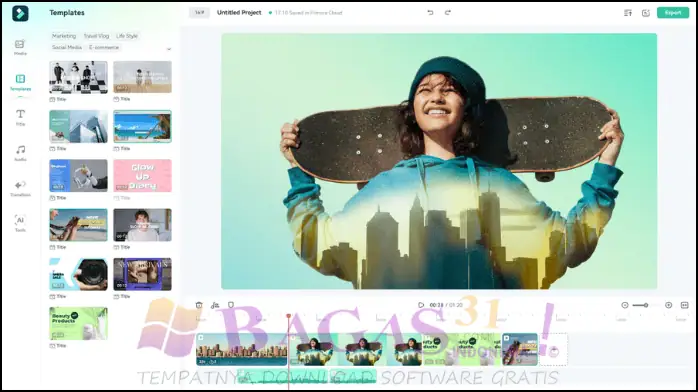Image resolution: width=698 pixels, height=392 pixels.
Task: Select the Travel Vlog category chip
Action: point(96,36)
